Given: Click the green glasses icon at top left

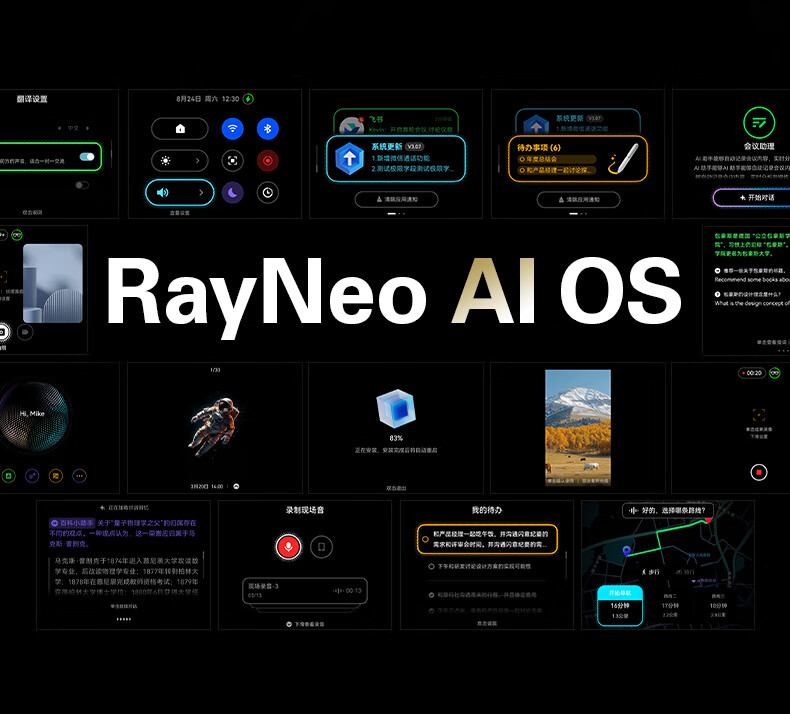Looking at the screenshot, I should pyautogui.click(x=17, y=235).
